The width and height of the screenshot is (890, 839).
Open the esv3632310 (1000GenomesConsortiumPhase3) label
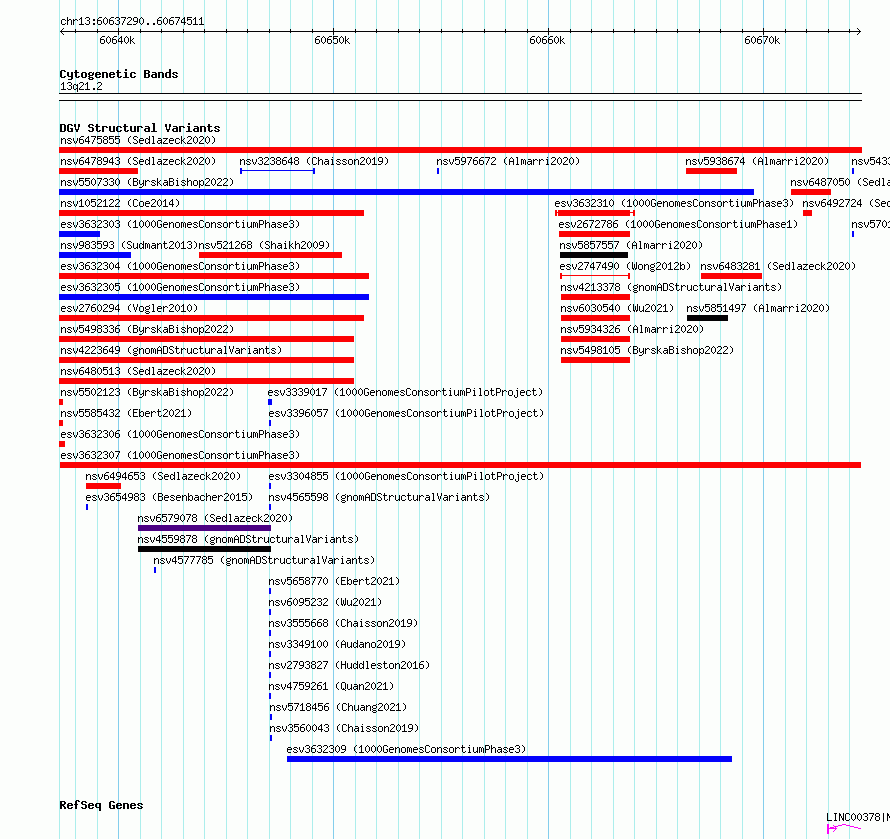[674, 203]
